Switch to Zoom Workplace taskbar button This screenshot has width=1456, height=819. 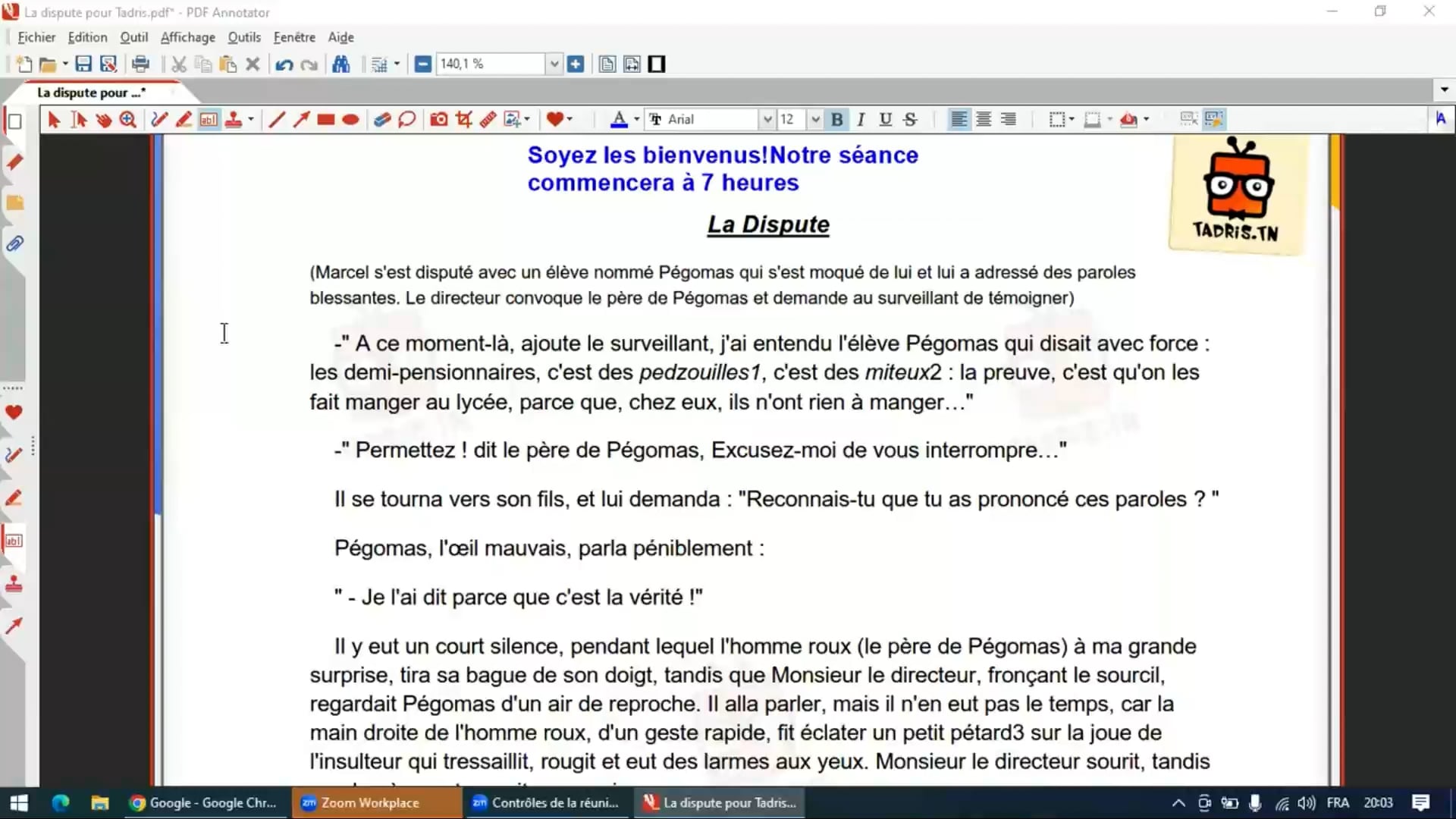coord(369,802)
